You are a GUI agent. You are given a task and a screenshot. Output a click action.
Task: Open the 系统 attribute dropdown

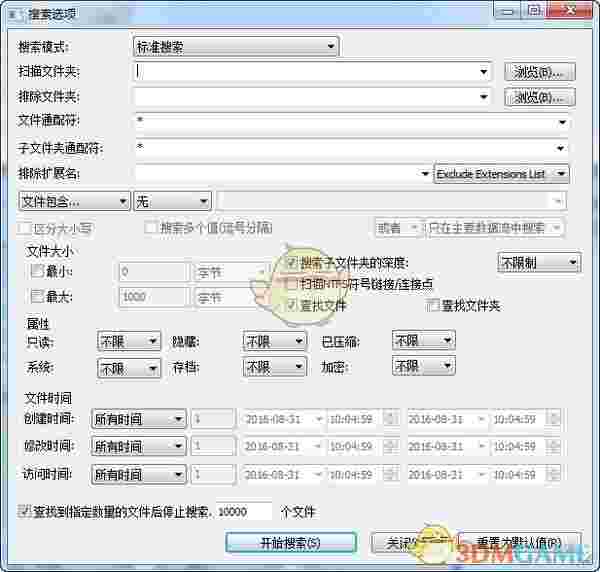pyautogui.click(x=129, y=368)
